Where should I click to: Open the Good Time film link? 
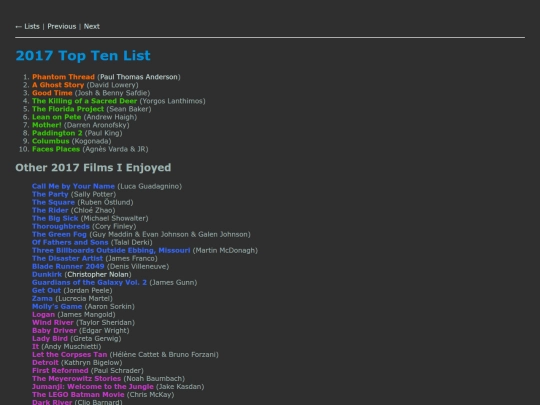(x=52, y=93)
